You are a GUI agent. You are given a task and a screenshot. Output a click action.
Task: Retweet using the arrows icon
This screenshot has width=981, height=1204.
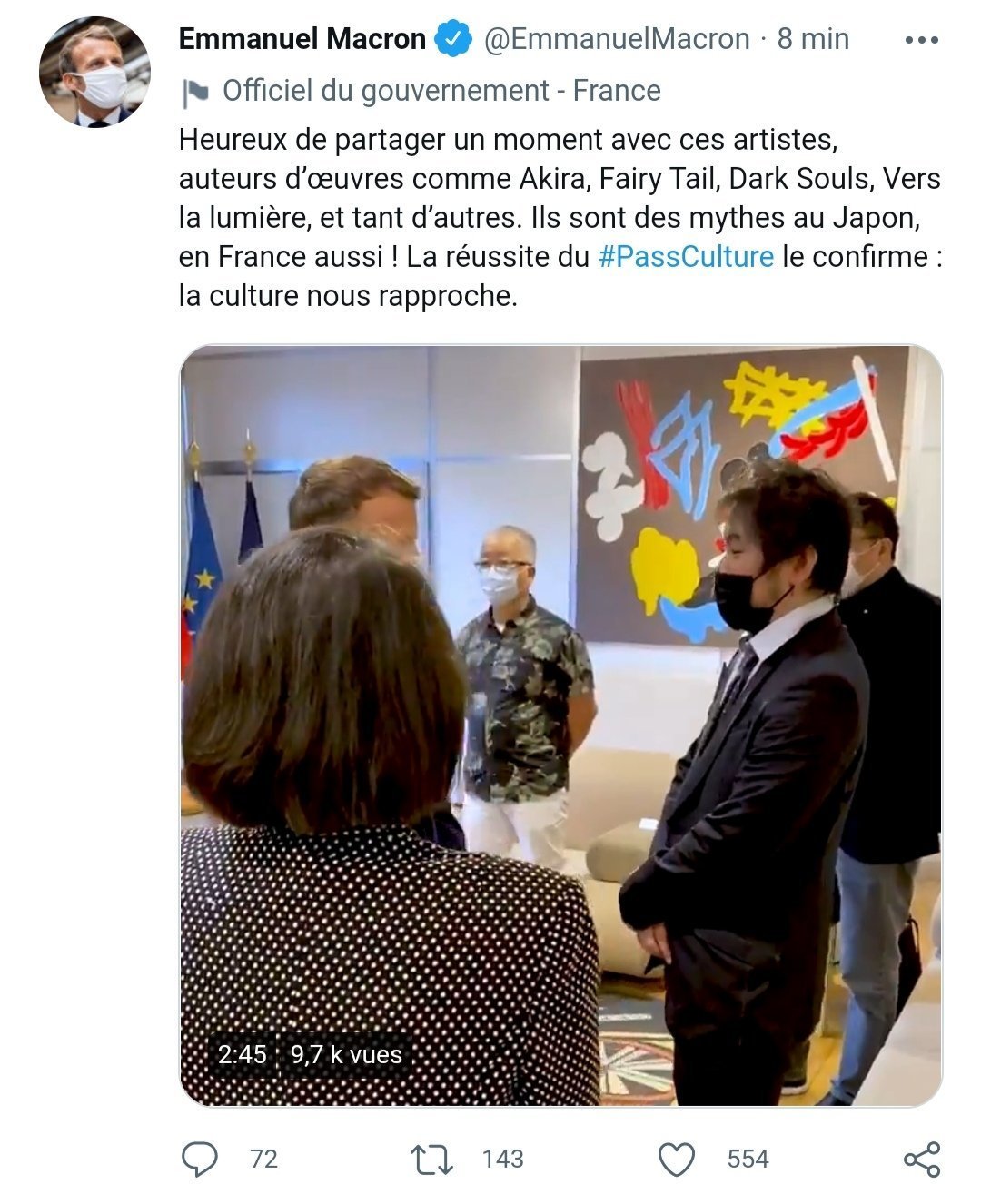pyautogui.click(x=431, y=1160)
